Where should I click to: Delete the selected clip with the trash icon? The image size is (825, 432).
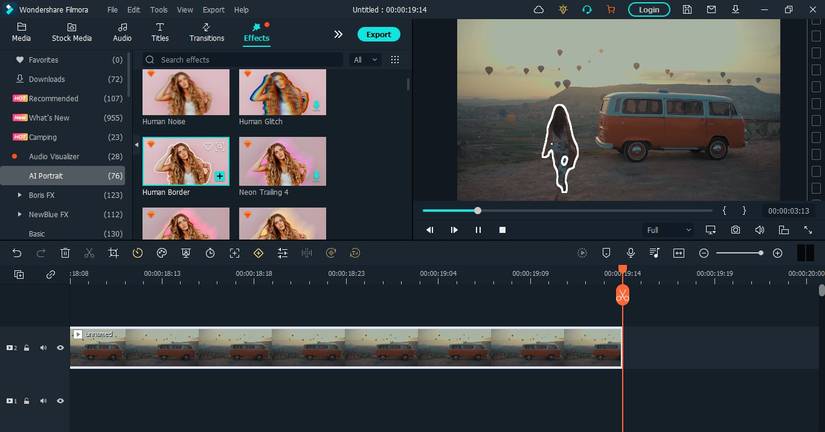[65, 253]
